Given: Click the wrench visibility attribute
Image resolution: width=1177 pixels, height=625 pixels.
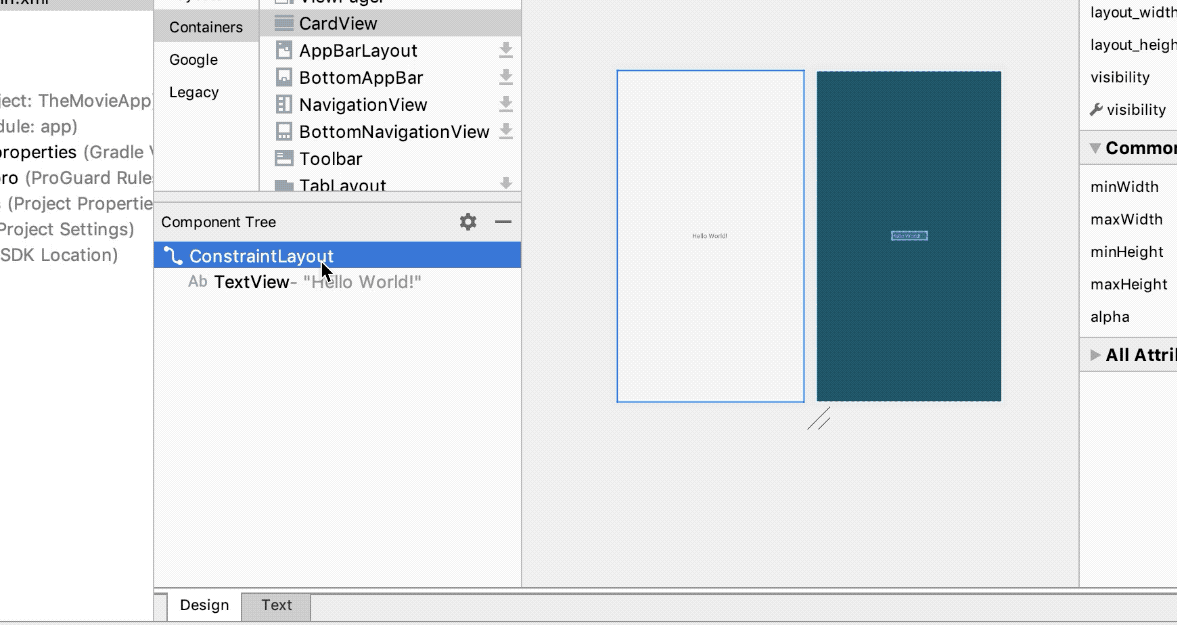Looking at the screenshot, I should [1128, 110].
